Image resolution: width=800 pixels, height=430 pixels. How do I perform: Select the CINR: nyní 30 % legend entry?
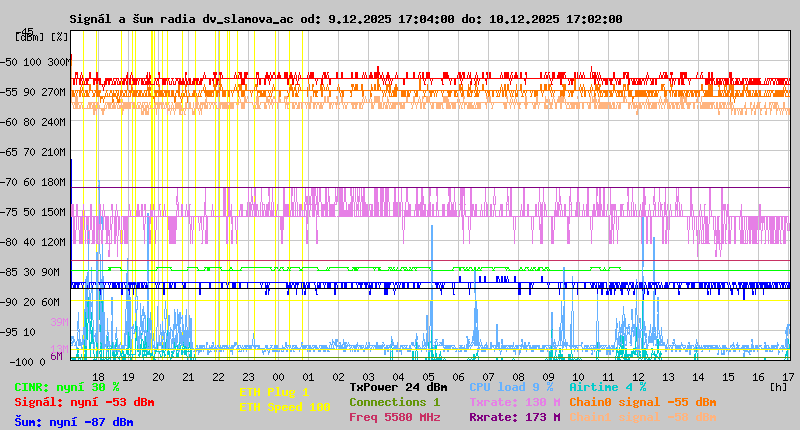67,388
